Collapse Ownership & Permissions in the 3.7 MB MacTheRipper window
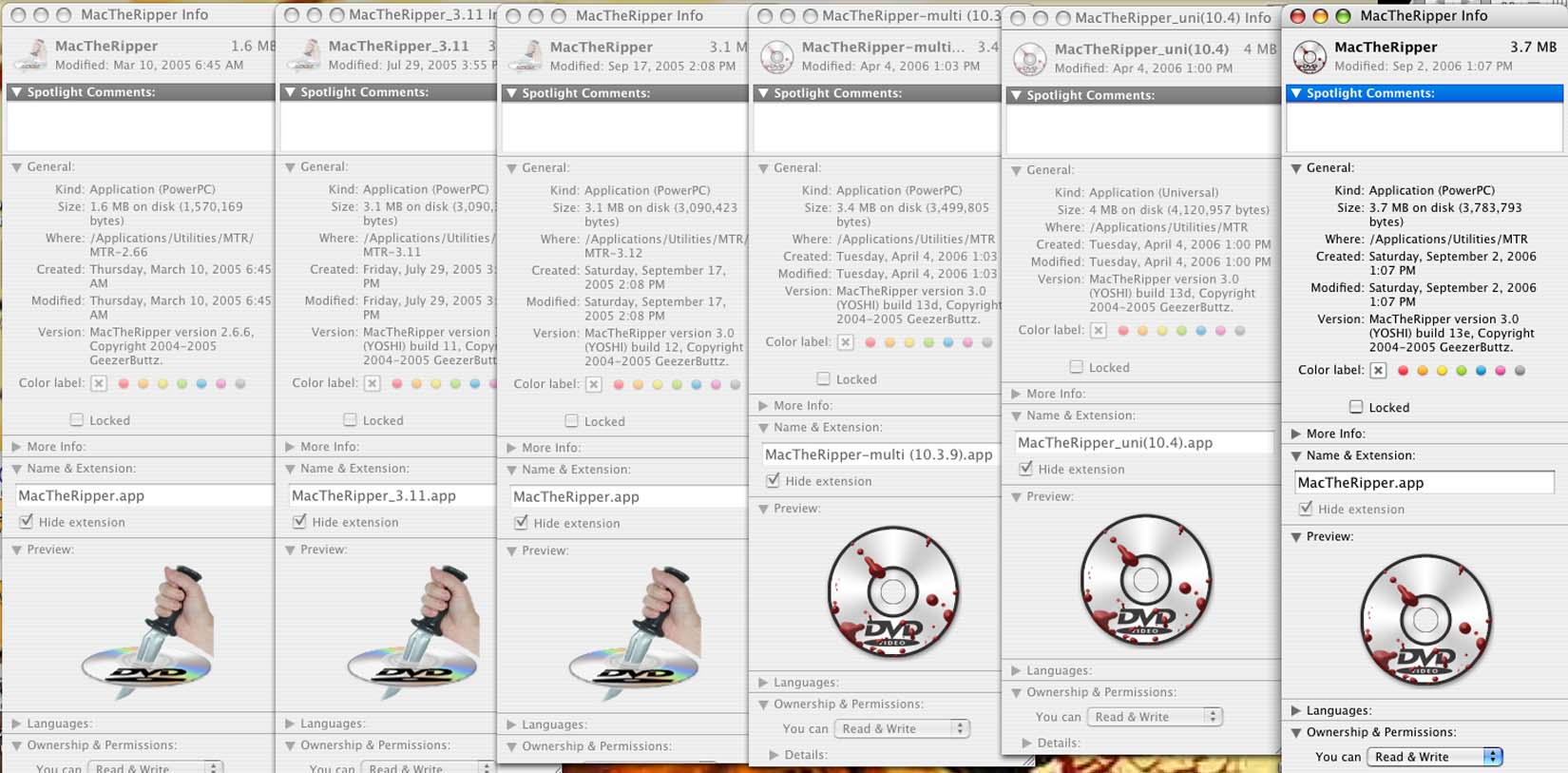1568x773 pixels. point(1296,732)
